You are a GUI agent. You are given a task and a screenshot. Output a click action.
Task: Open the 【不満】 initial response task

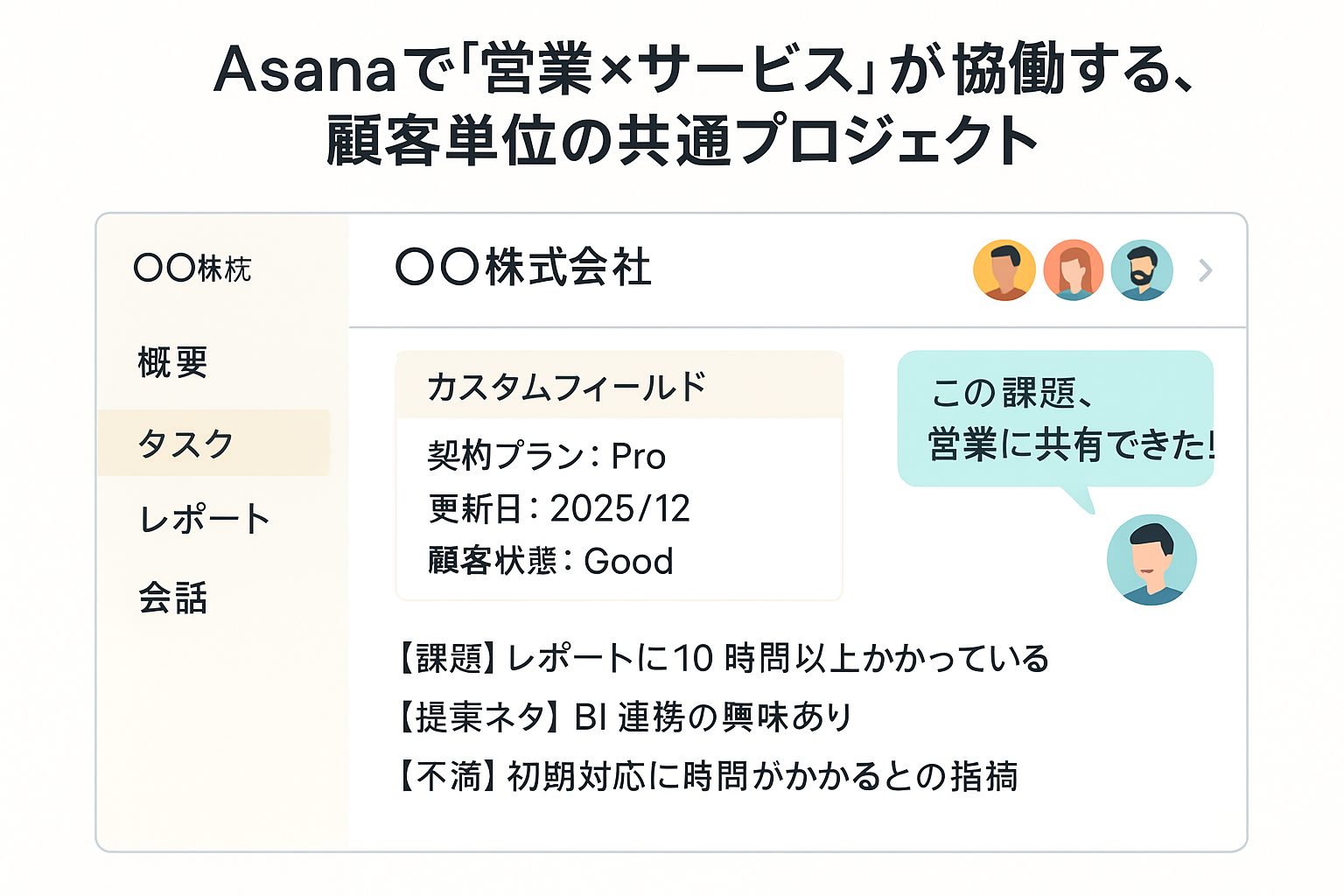point(707,776)
